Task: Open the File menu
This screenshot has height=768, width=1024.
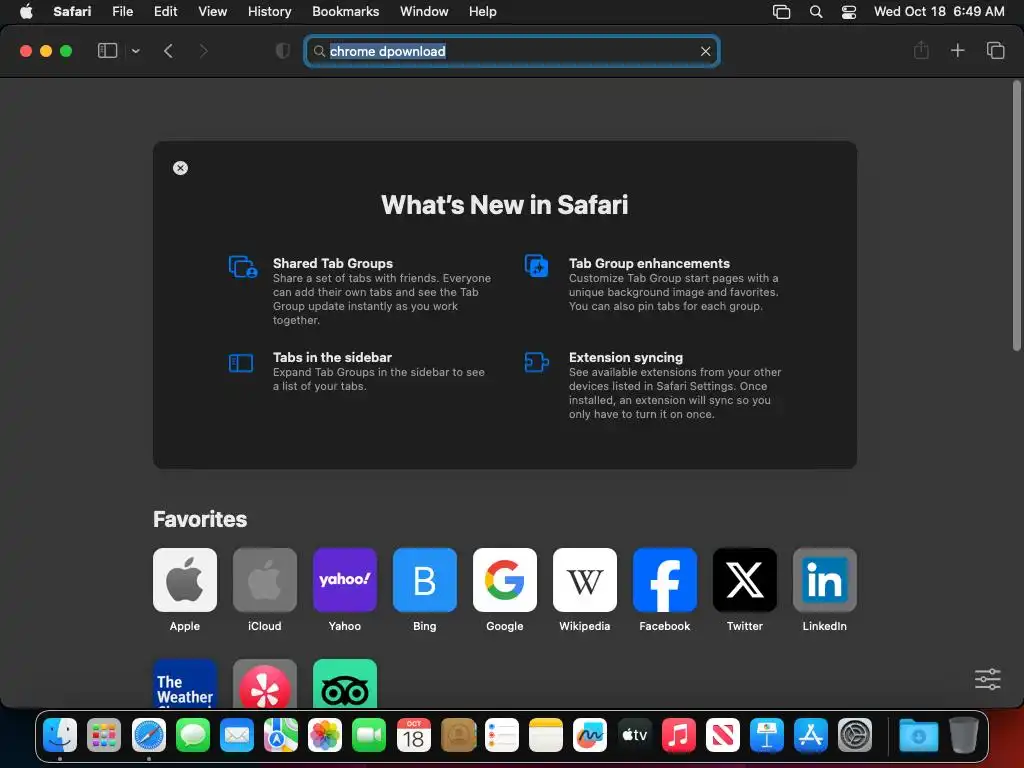Action: point(122,11)
